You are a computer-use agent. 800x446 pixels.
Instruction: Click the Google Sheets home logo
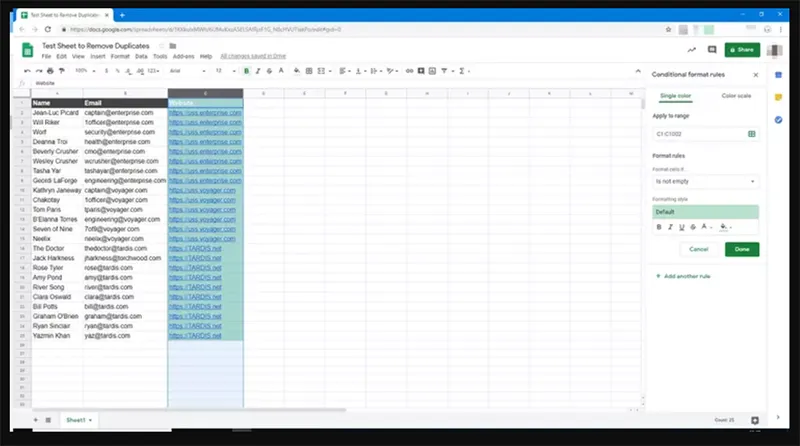[28, 50]
